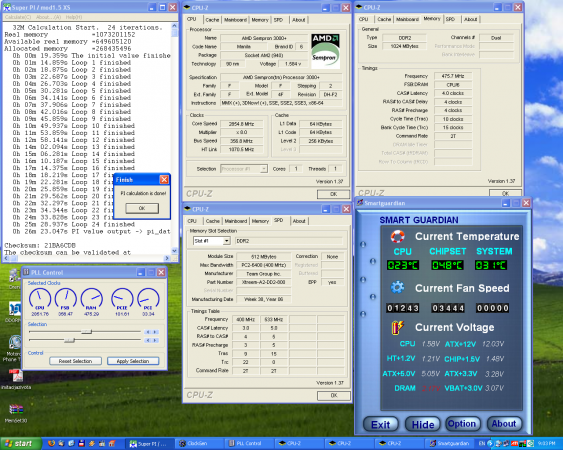Click the system tray clock showing 9:03 PM

tap(547, 444)
